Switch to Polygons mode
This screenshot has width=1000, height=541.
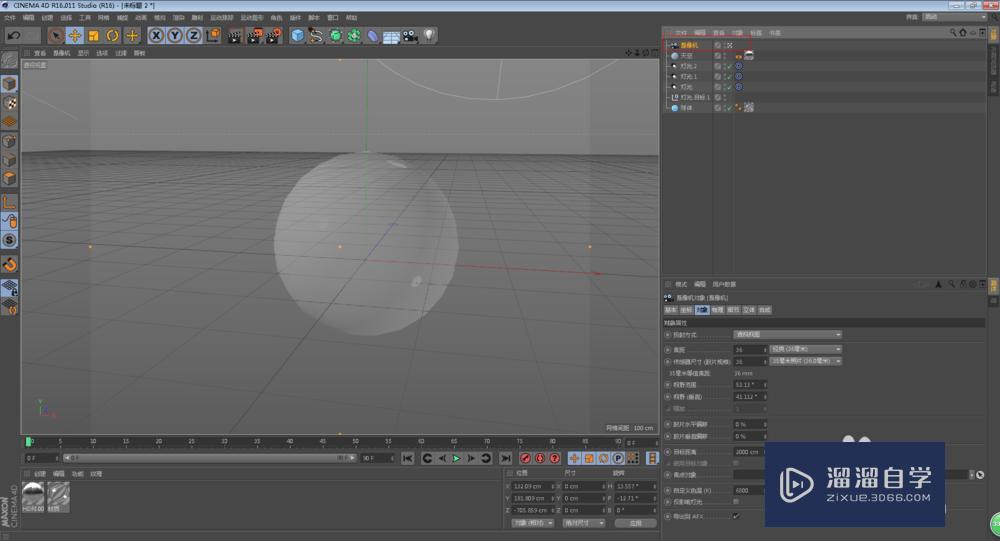pyautogui.click(x=9, y=178)
